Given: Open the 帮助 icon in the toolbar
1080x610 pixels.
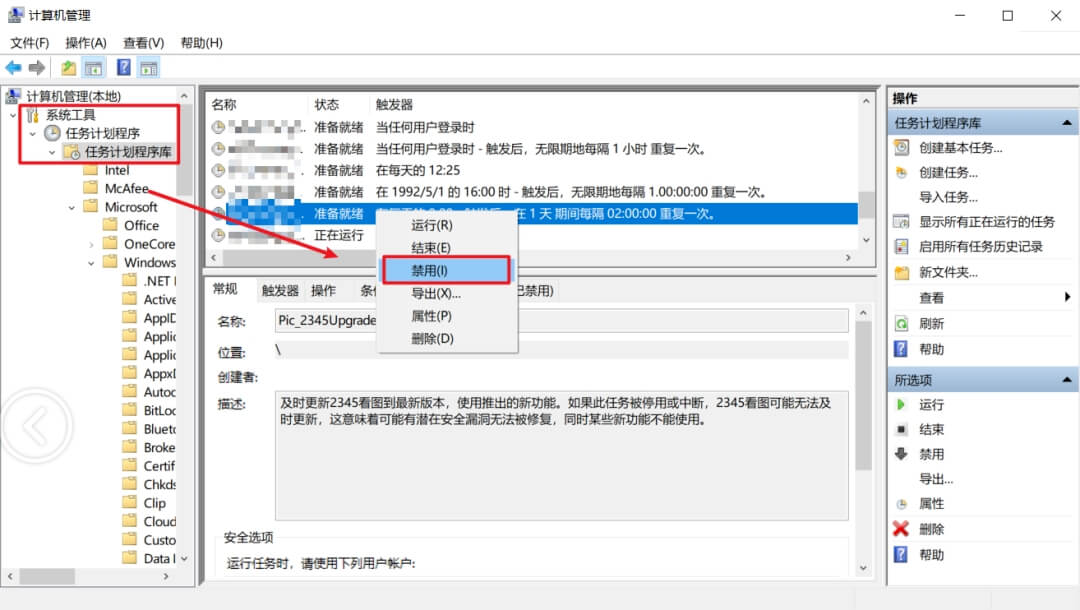Looking at the screenshot, I should 122,67.
